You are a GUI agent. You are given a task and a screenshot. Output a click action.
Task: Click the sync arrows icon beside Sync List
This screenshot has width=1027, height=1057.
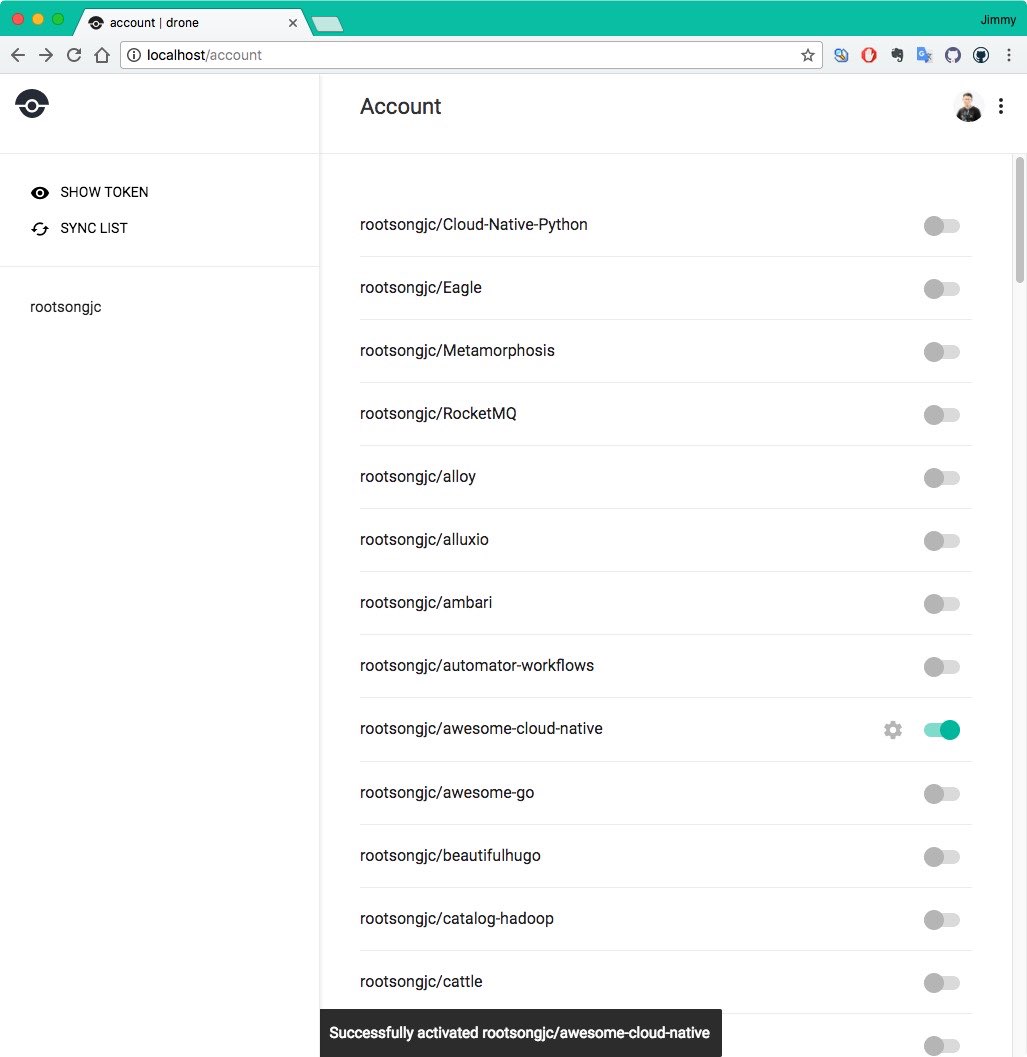40,229
